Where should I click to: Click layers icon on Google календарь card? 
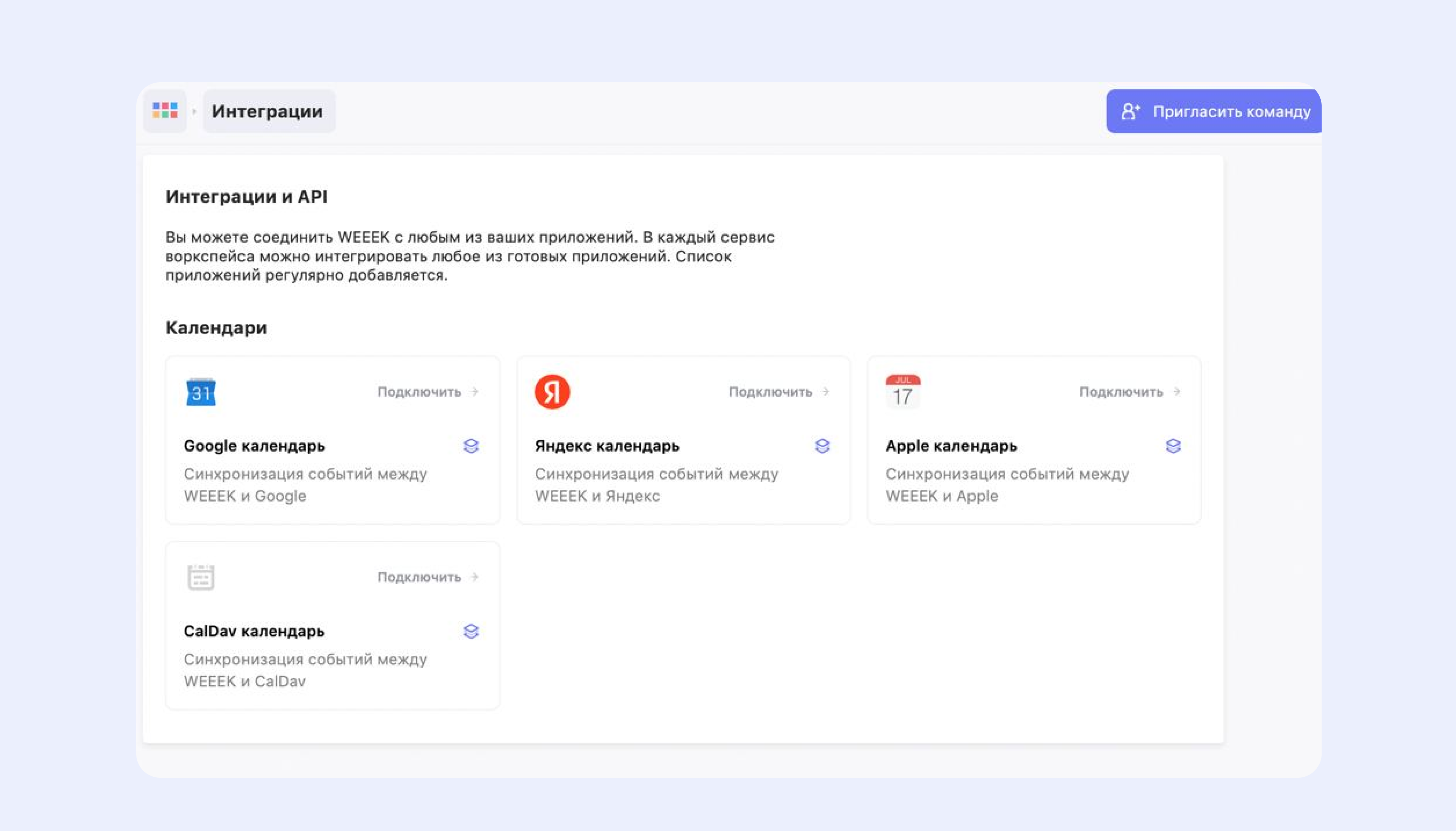point(471,446)
